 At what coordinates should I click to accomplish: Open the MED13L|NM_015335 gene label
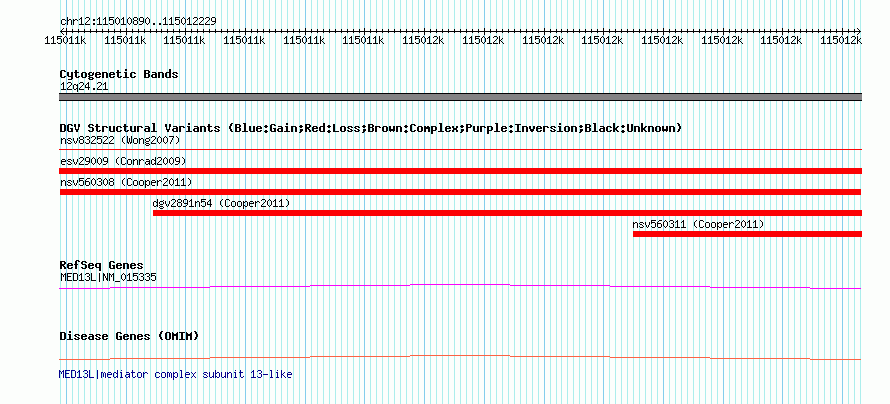coord(108,277)
